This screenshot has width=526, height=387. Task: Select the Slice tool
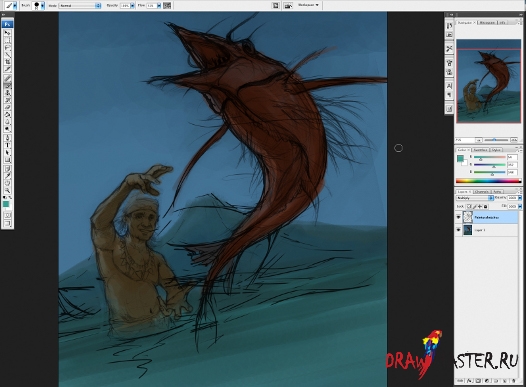pyautogui.click(x=7, y=69)
